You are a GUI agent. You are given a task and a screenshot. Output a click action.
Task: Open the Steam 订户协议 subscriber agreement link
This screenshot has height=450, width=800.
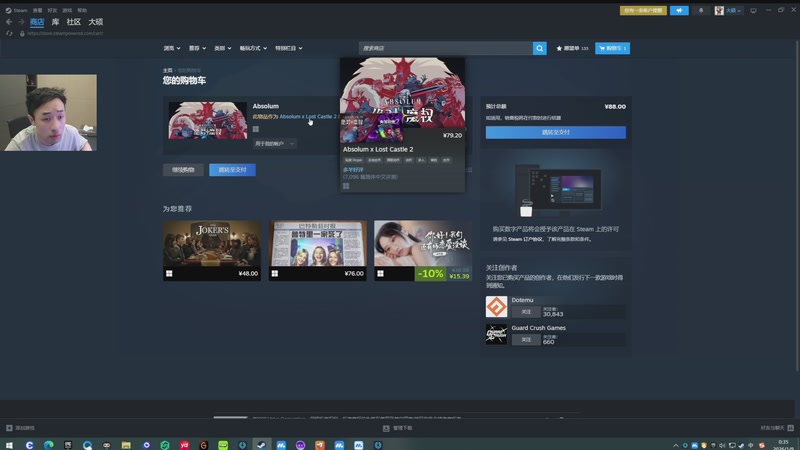pyautogui.click(x=523, y=239)
